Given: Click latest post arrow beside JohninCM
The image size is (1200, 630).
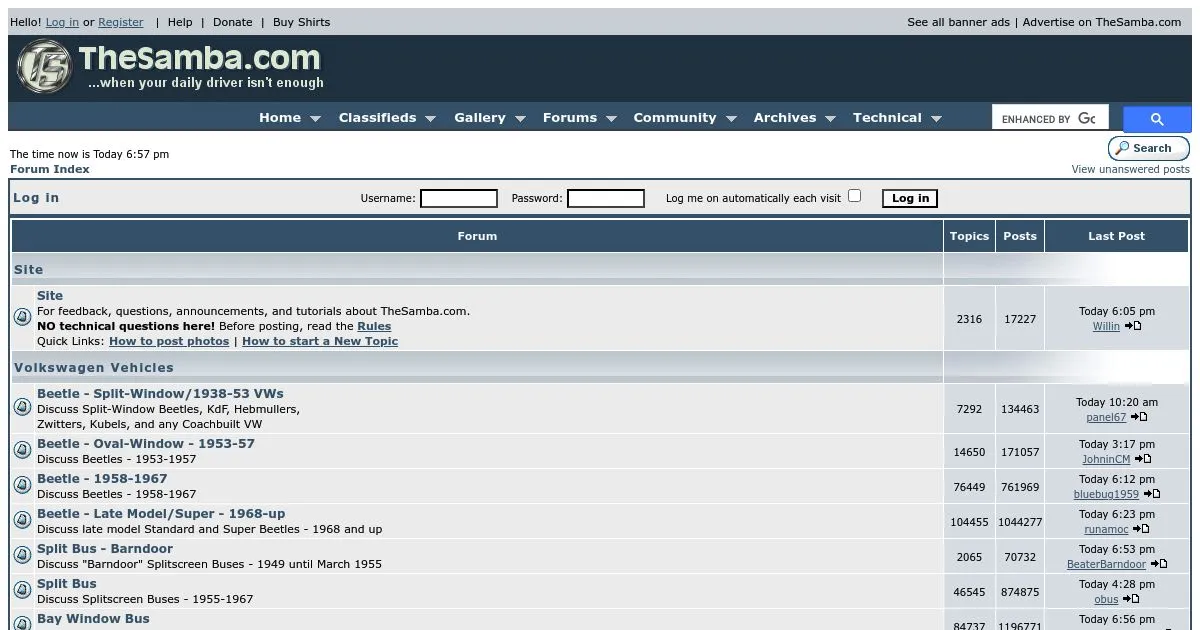Looking at the screenshot, I should pyautogui.click(x=1142, y=459).
